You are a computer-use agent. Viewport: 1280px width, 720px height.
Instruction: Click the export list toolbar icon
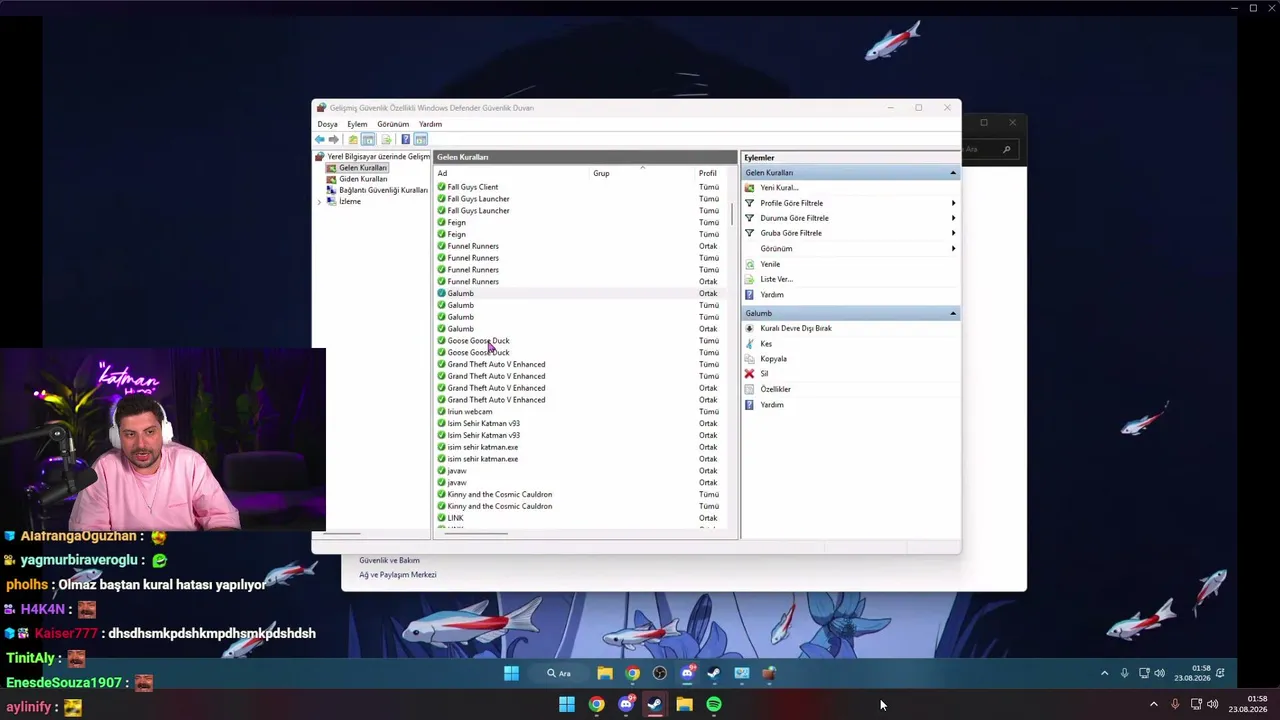386,139
